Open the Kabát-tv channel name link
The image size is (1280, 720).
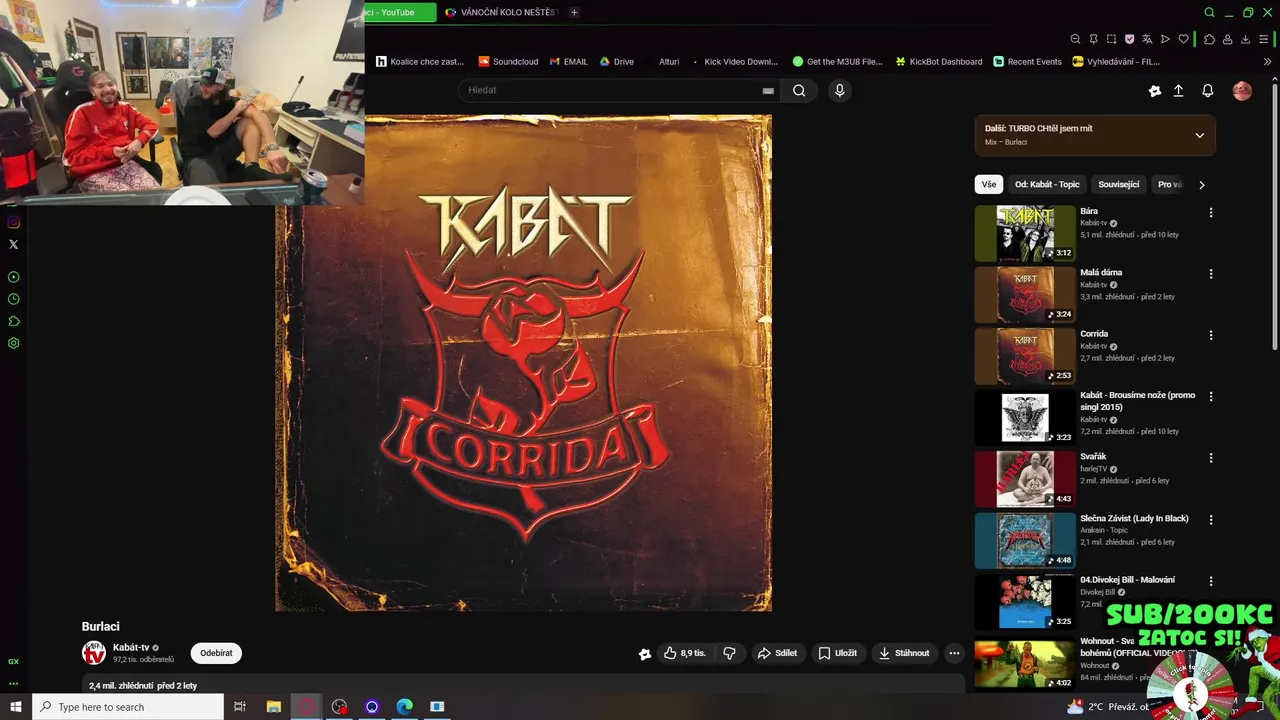tap(131, 647)
